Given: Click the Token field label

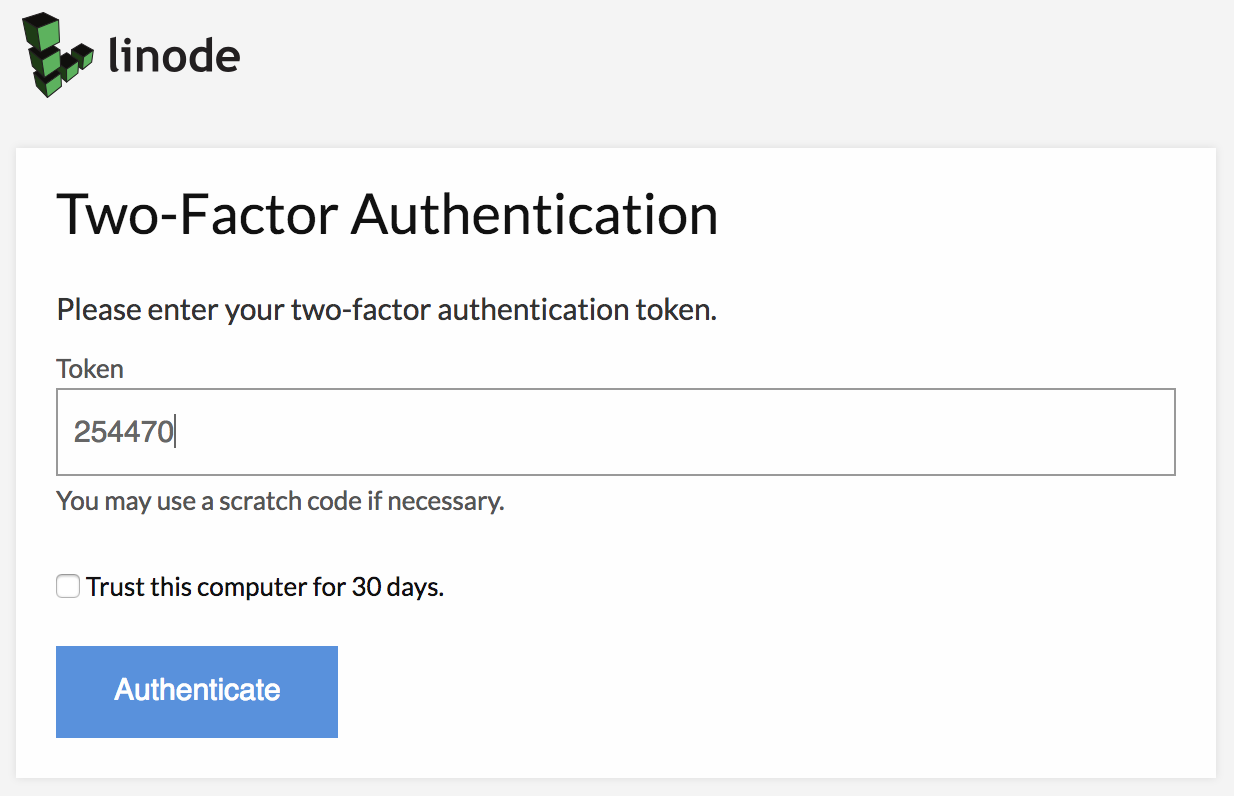Looking at the screenshot, I should 90,369.
